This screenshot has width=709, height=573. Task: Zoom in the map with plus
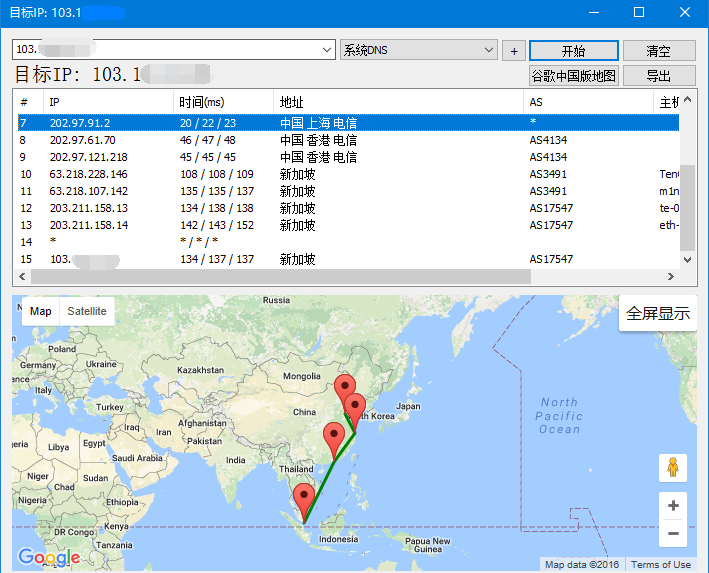pos(673,506)
